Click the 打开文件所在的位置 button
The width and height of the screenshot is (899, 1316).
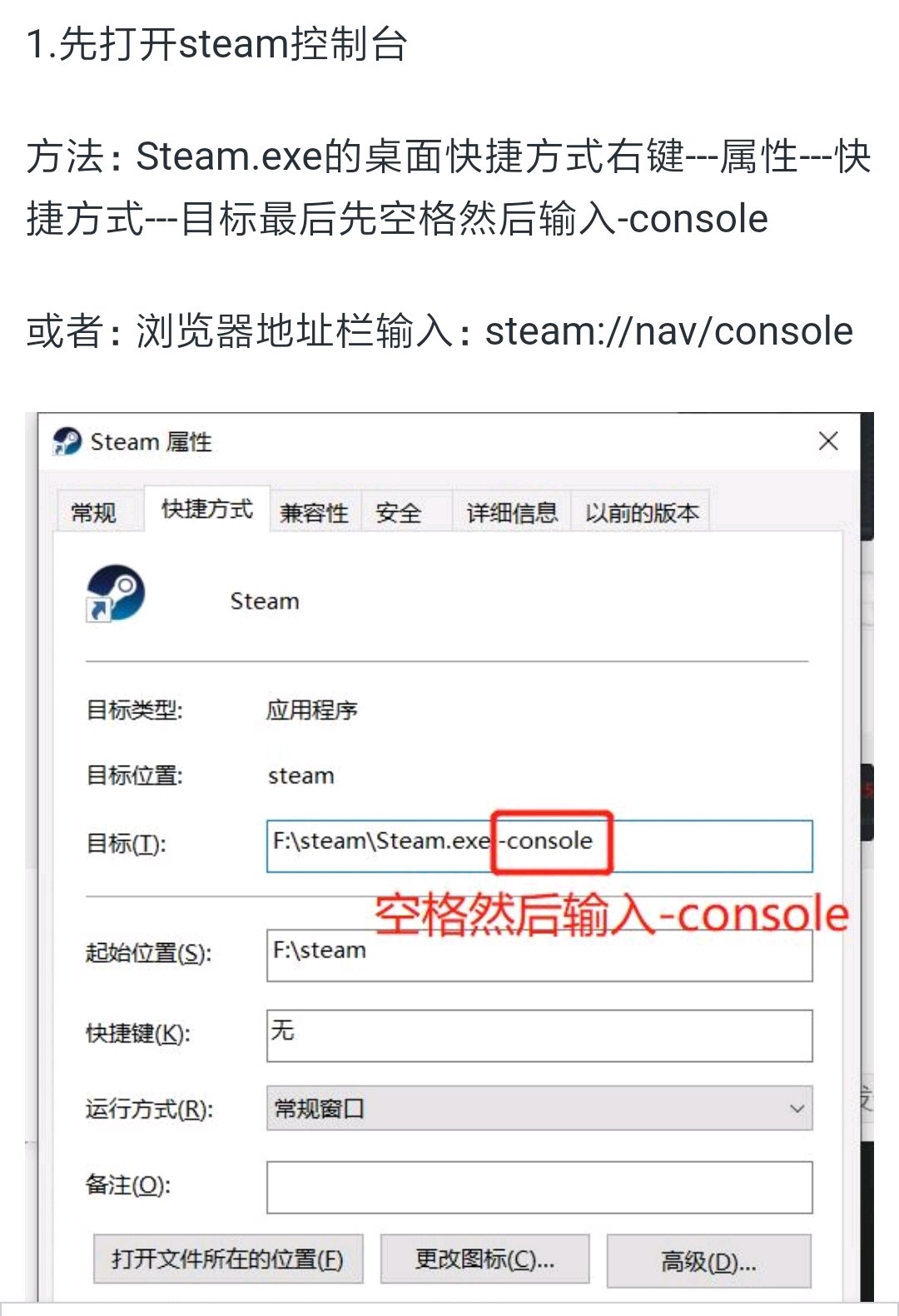[228, 1259]
